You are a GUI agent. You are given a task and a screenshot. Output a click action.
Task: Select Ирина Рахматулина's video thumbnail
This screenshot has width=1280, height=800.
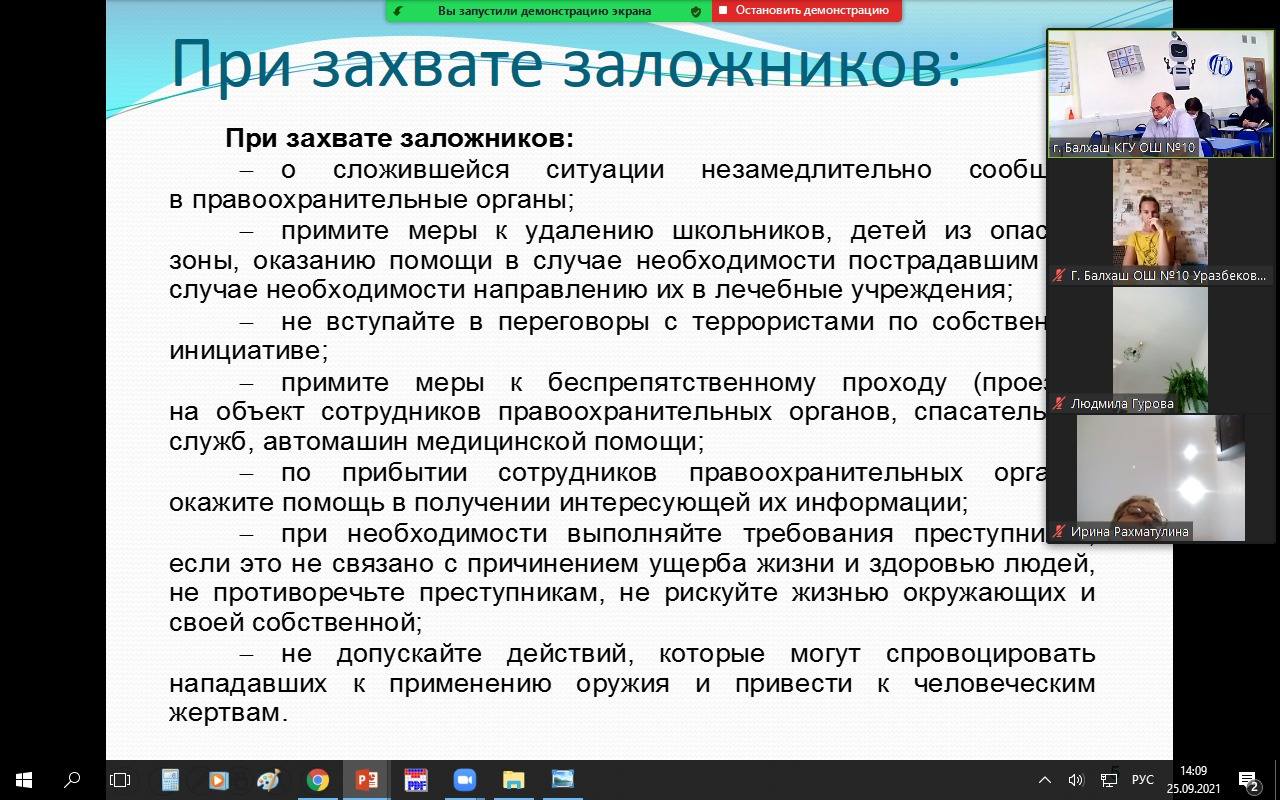[x=1160, y=478]
